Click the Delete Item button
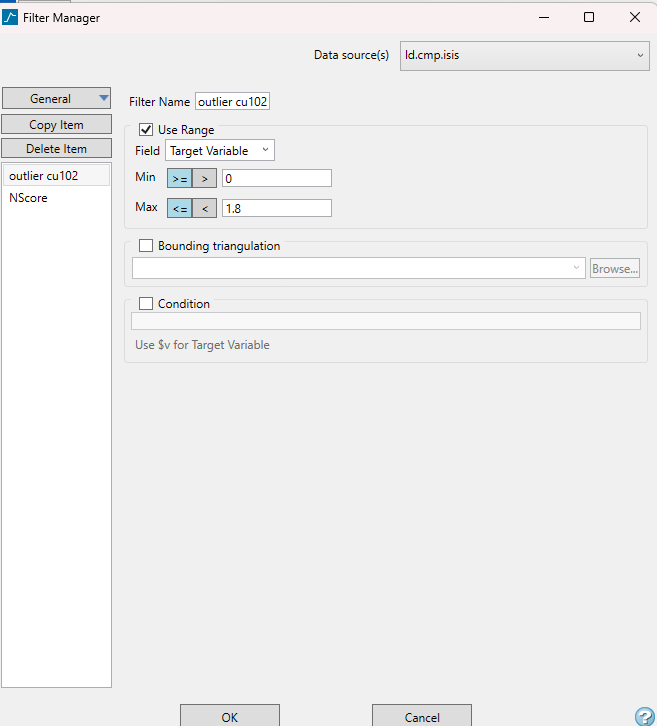Image resolution: width=657 pixels, height=726 pixels. (56, 149)
